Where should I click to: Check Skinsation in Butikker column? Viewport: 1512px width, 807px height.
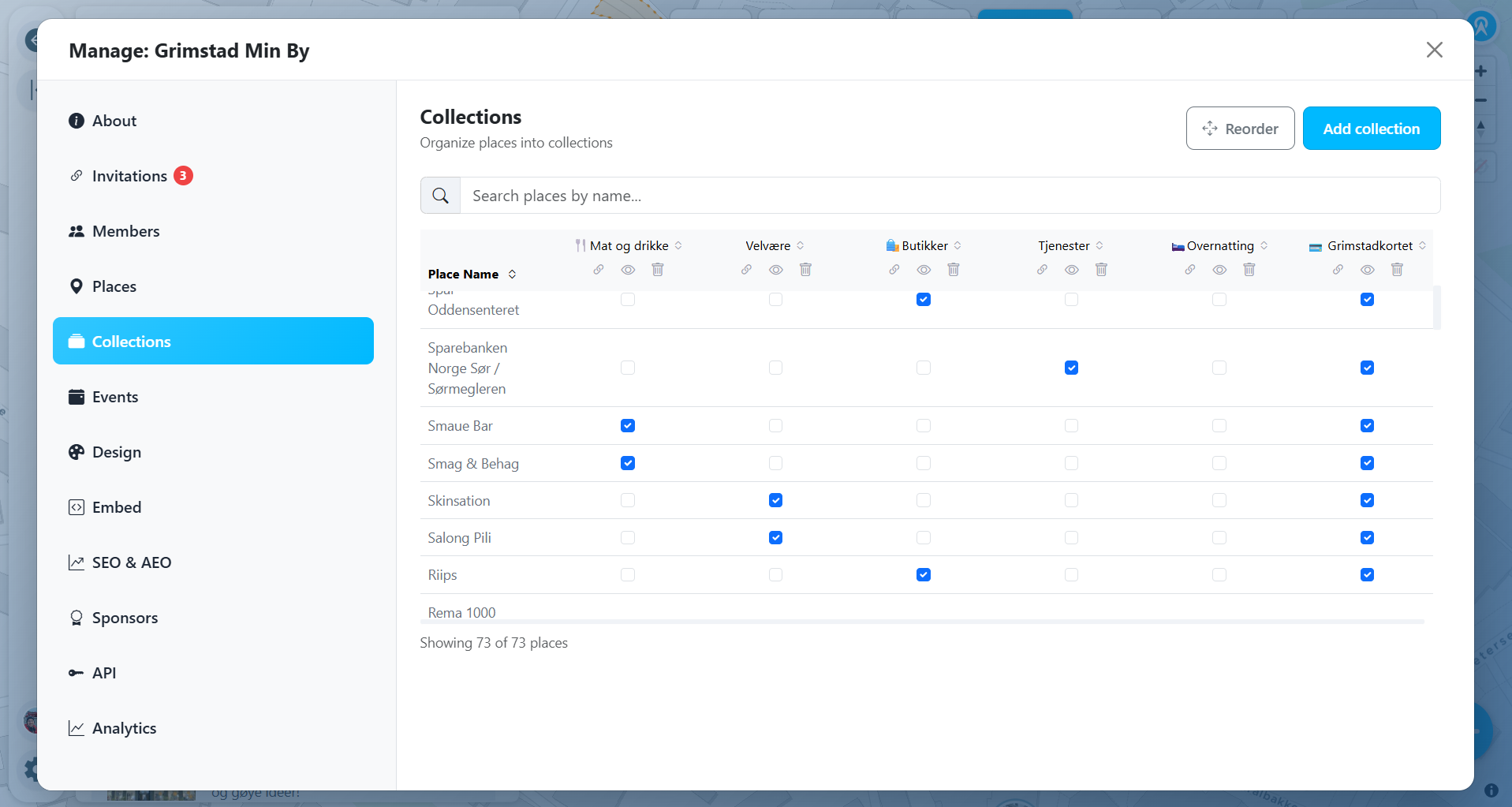(924, 500)
